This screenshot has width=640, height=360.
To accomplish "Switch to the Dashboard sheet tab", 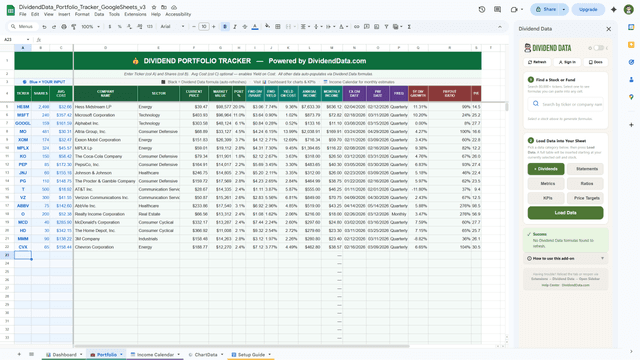I will [64, 355].
